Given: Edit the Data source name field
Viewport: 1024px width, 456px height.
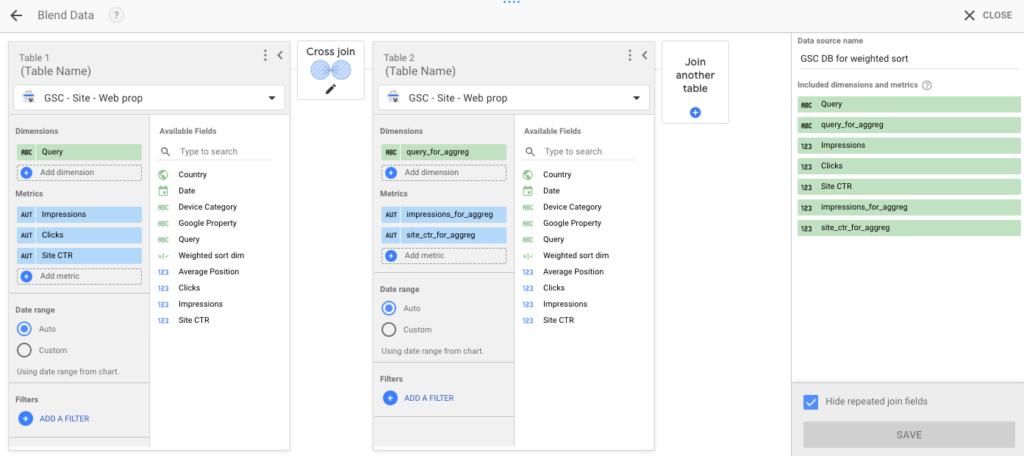Looking at the screenshot, I should pos(908,59).
